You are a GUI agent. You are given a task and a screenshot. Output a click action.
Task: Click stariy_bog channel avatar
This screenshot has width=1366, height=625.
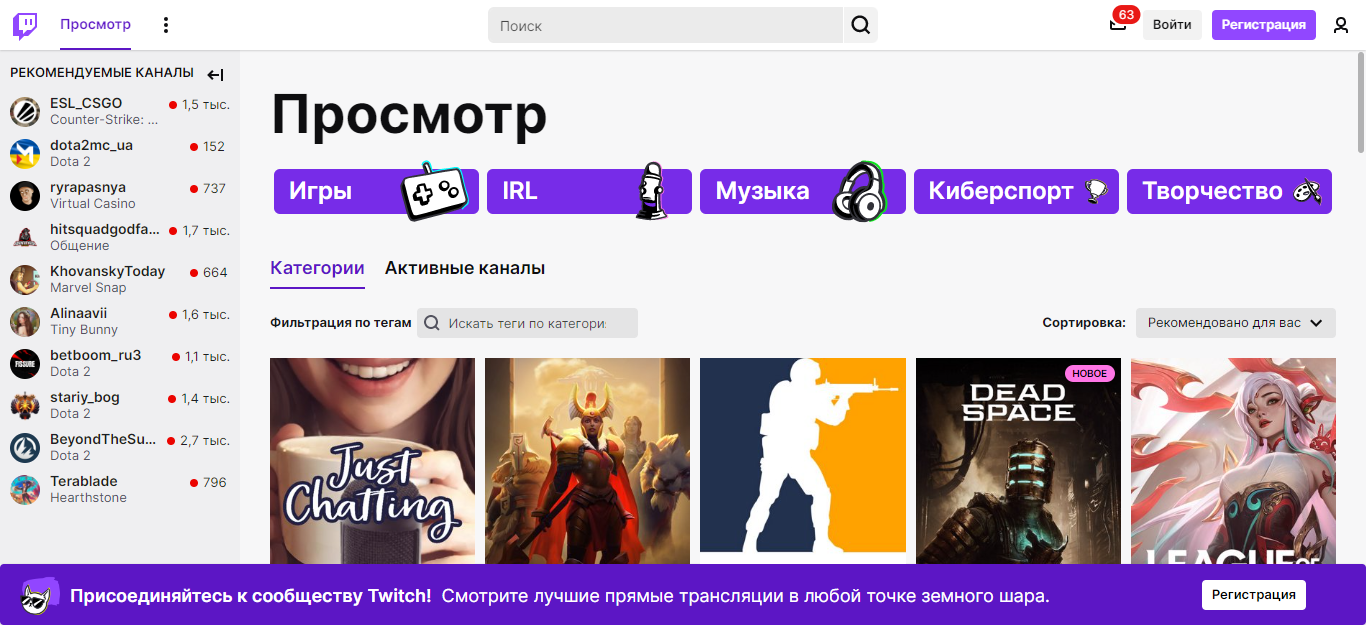[25, 405]
